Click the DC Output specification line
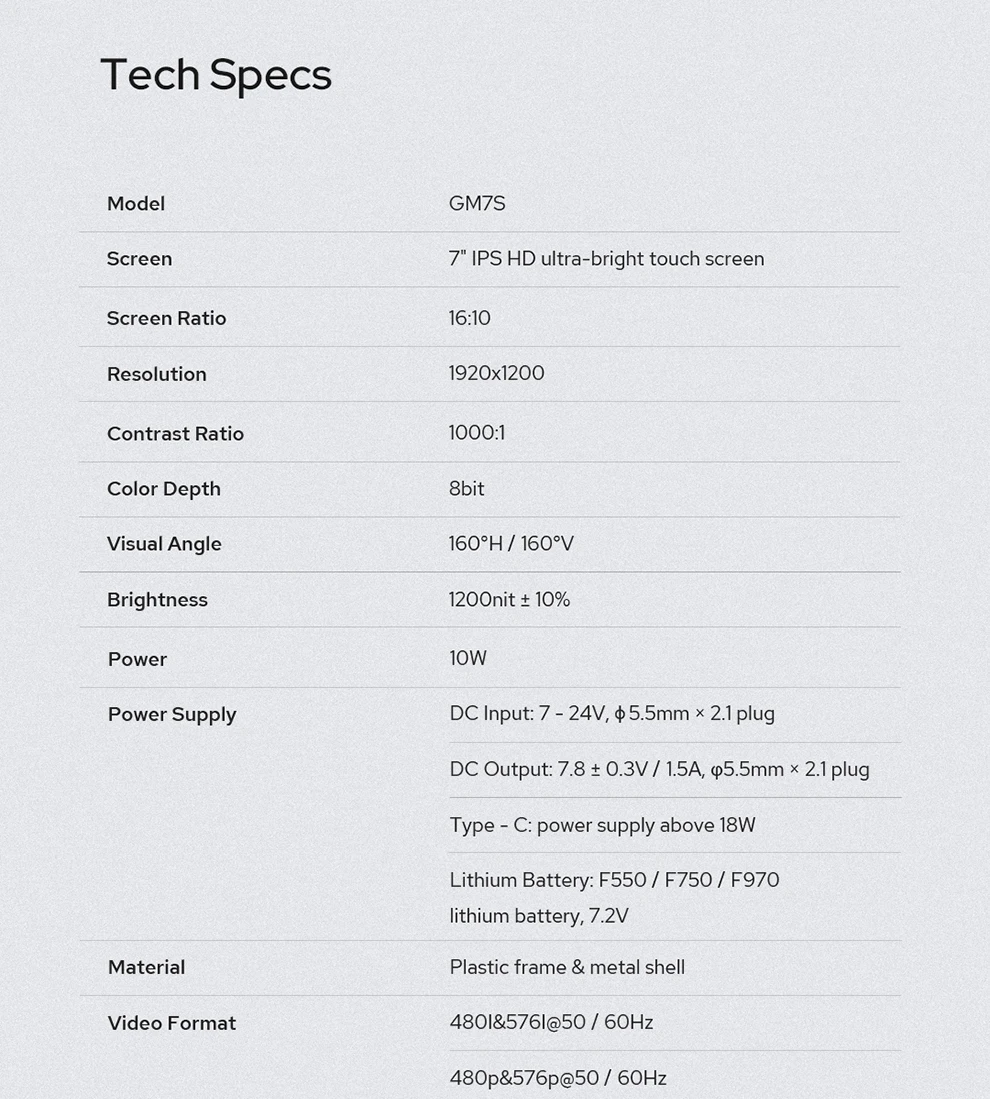 (660, 770)
